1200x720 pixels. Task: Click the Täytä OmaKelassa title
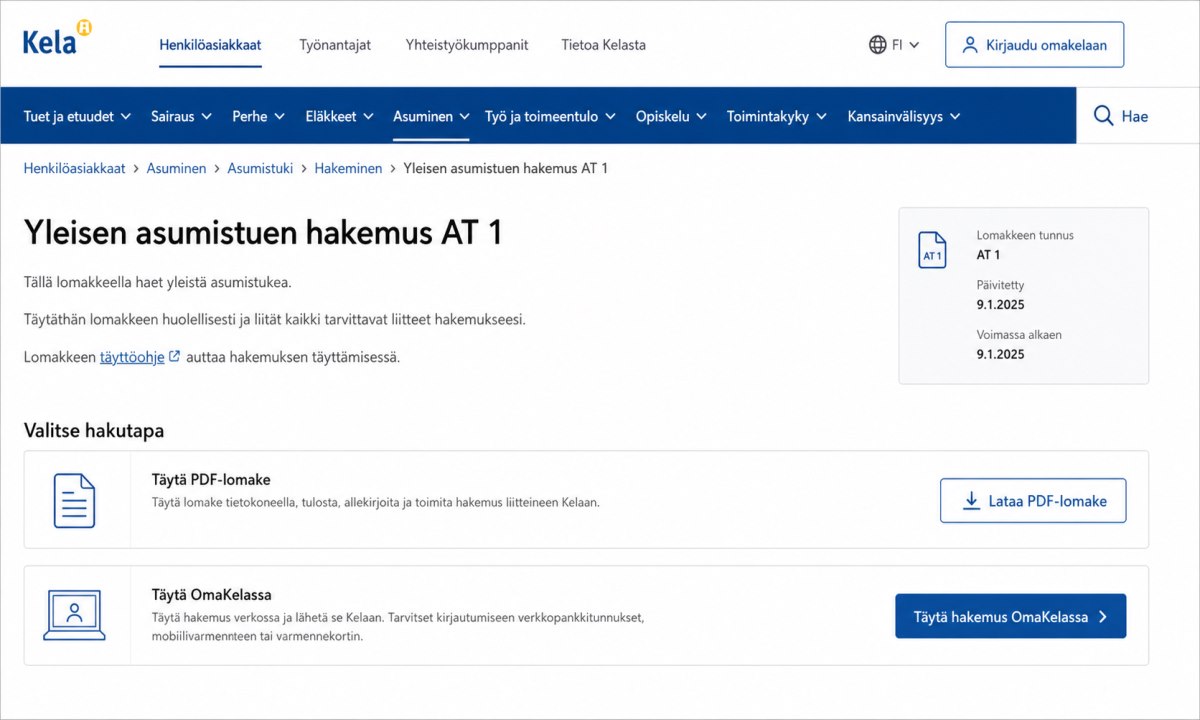click(x=211, y=595)
